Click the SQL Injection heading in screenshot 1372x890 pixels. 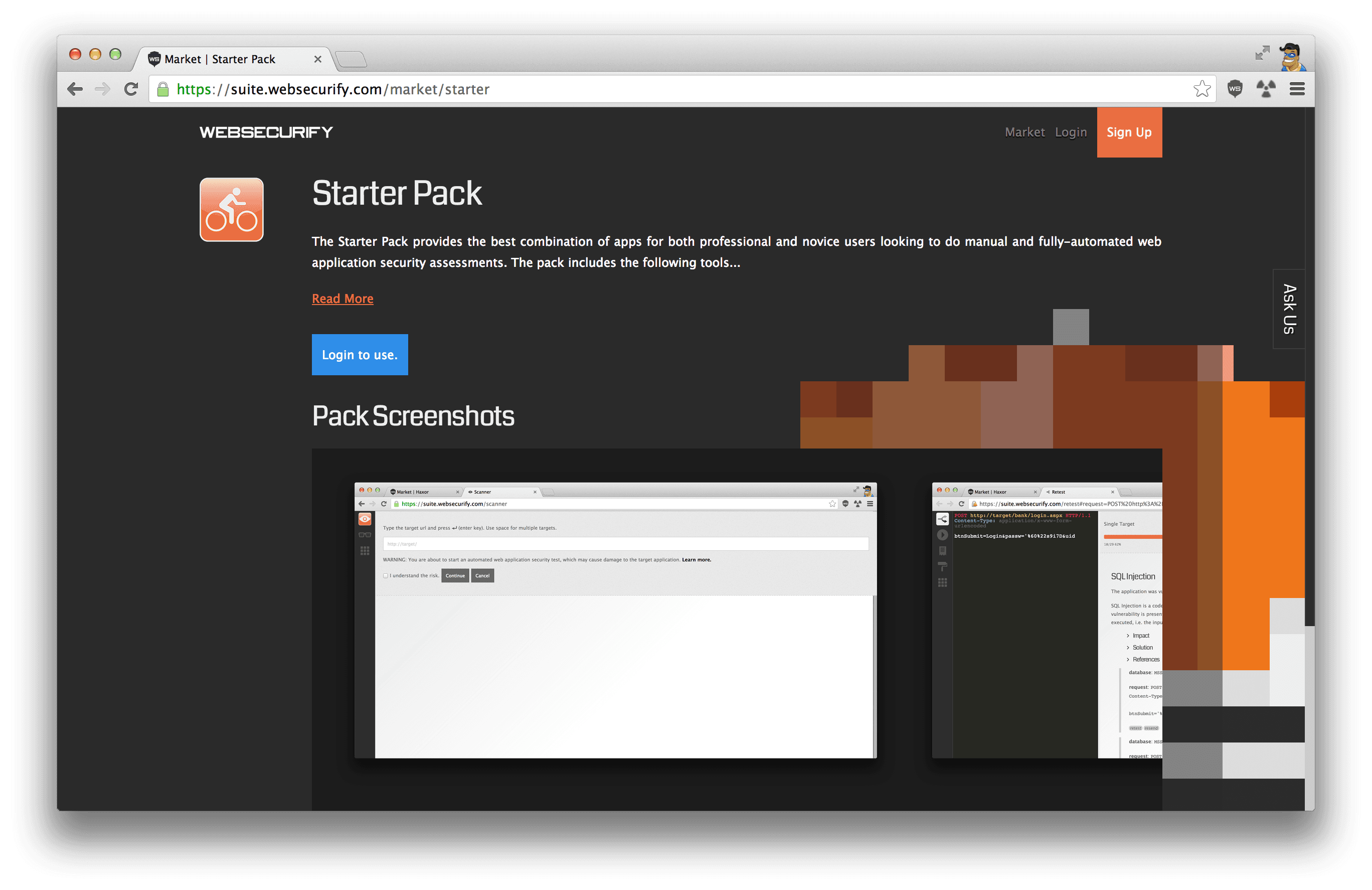click(x=1133, y=576)
